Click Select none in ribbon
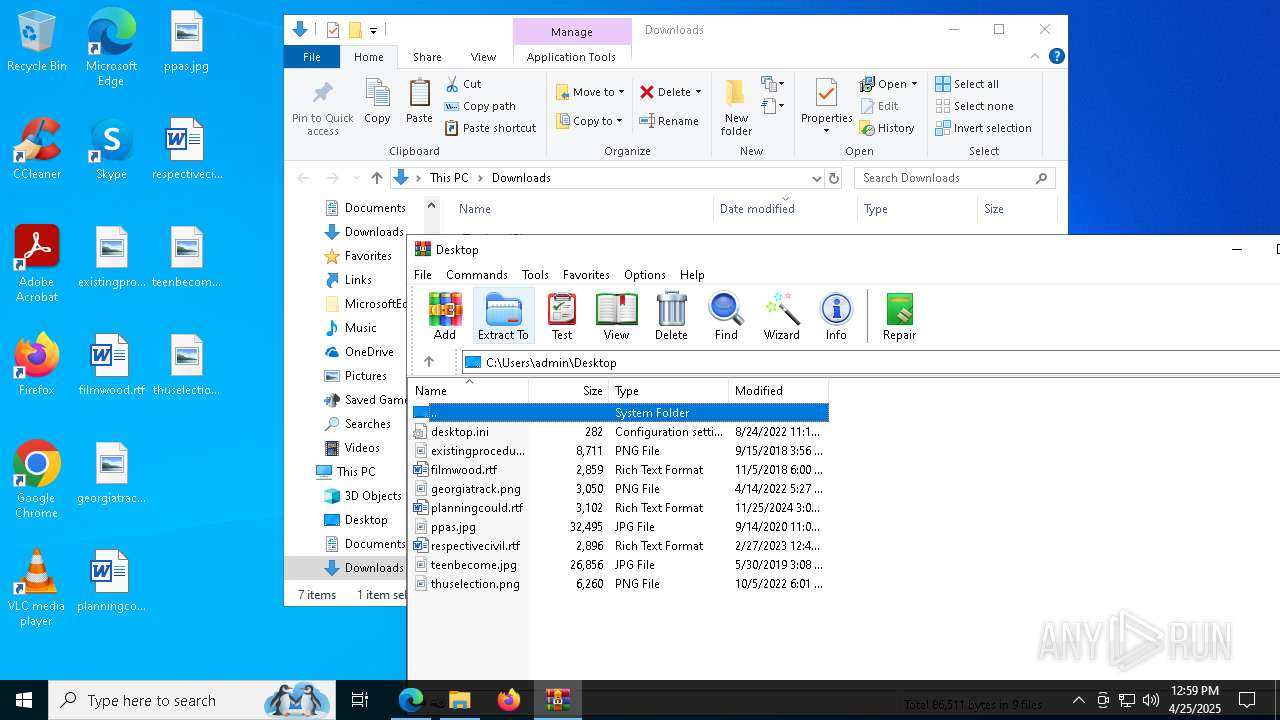This screenshot has height=720, width=1280. [x=974, y=106]
